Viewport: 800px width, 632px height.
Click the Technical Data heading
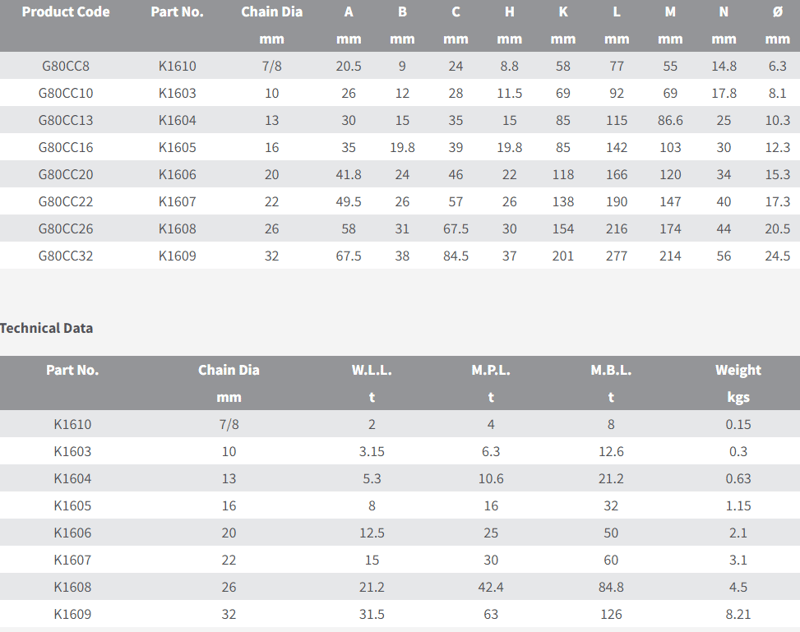[46, 328]
